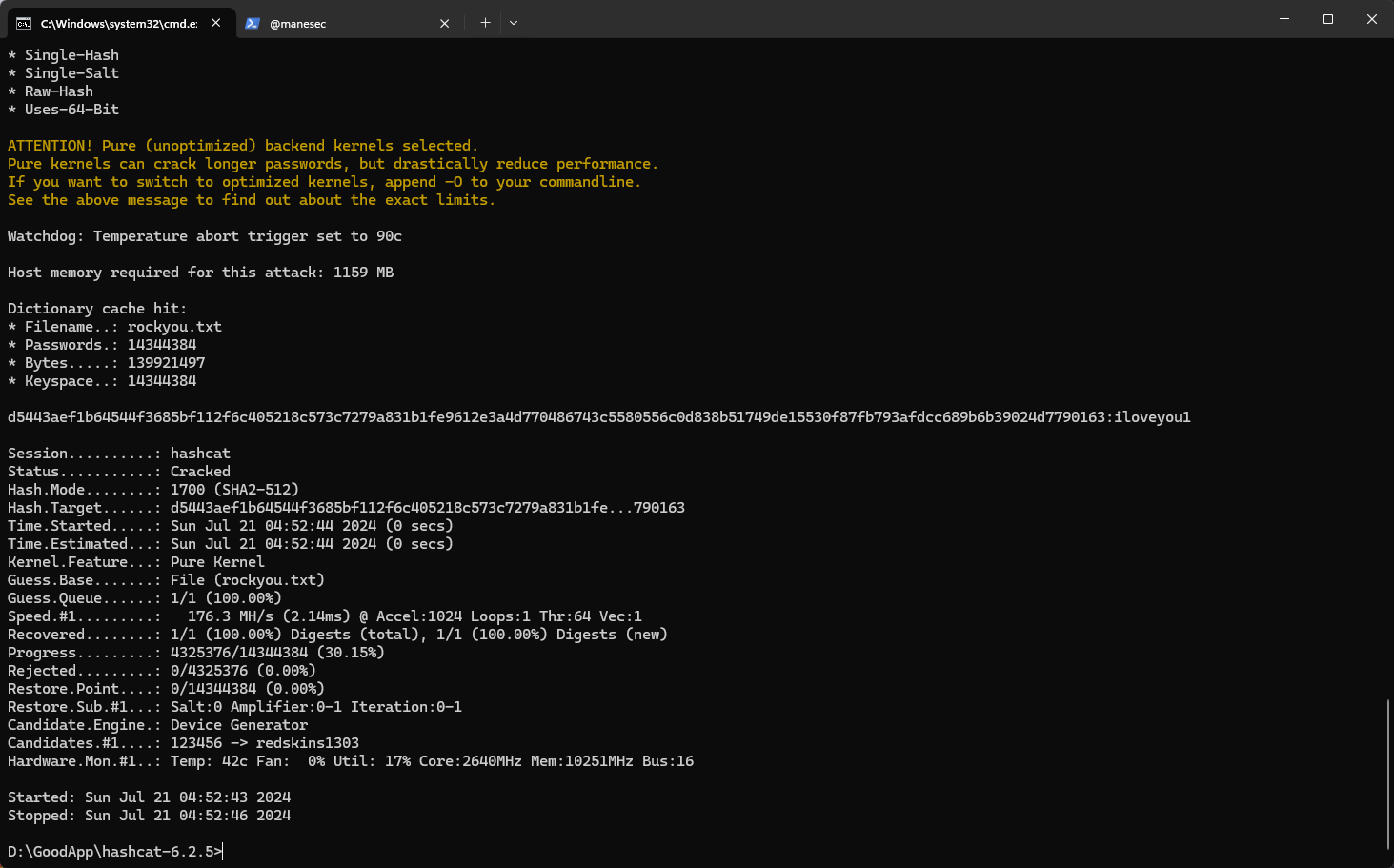Expand the new tab profile dropdown
Screen dimensions: 1394x868
coord(514,22)
